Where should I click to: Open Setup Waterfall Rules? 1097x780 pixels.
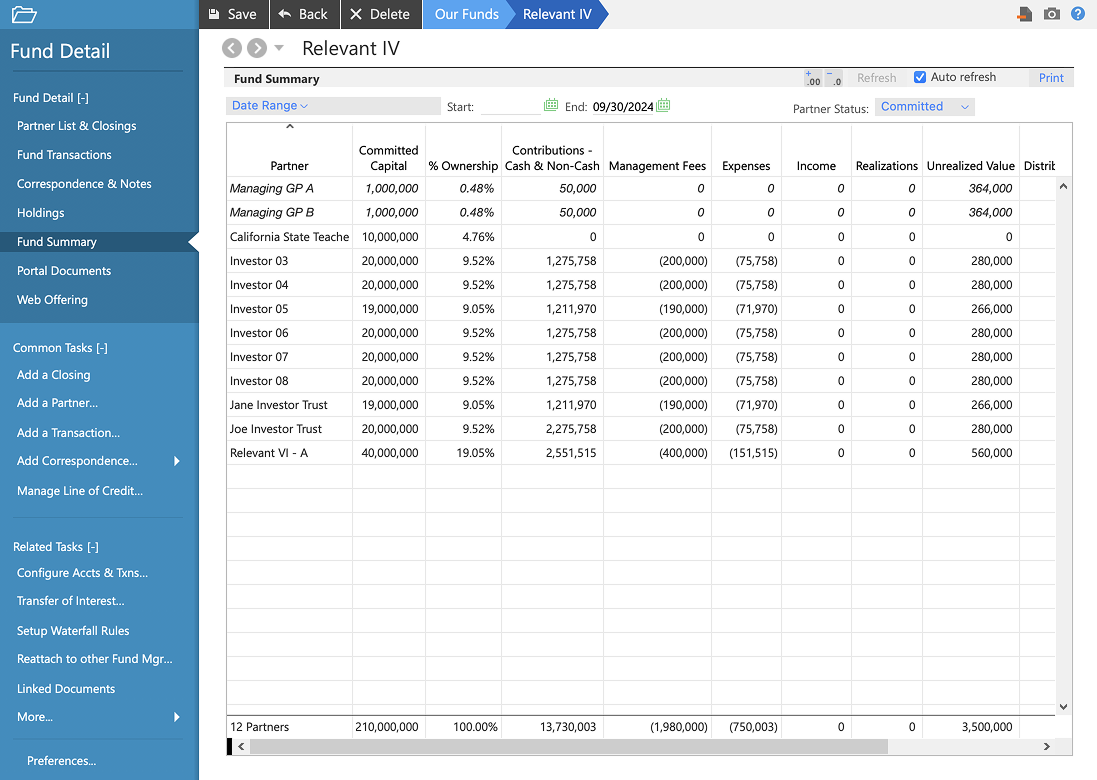[x=73, y=631]
